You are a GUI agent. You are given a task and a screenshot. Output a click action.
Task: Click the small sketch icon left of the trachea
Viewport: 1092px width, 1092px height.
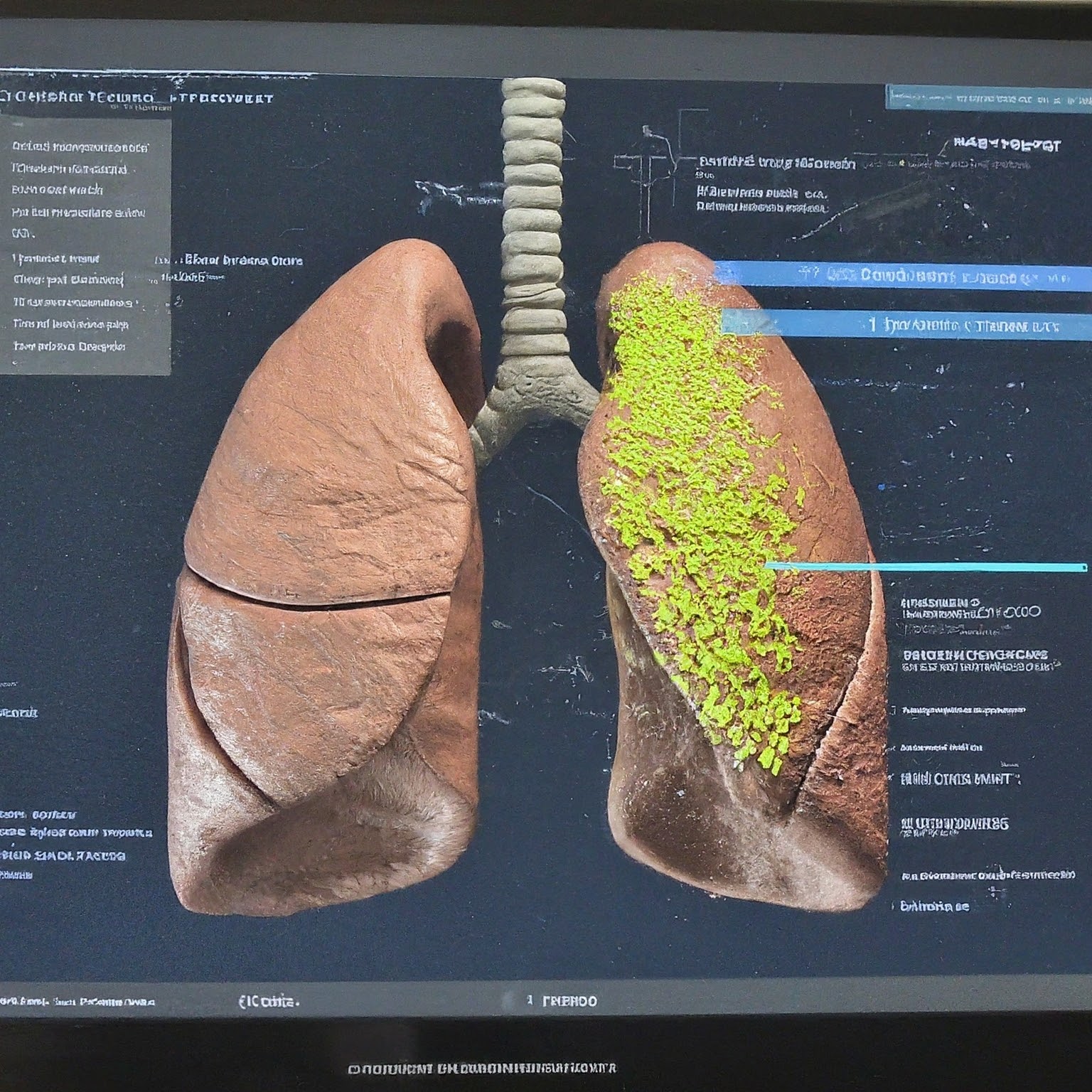pos(448,192)
